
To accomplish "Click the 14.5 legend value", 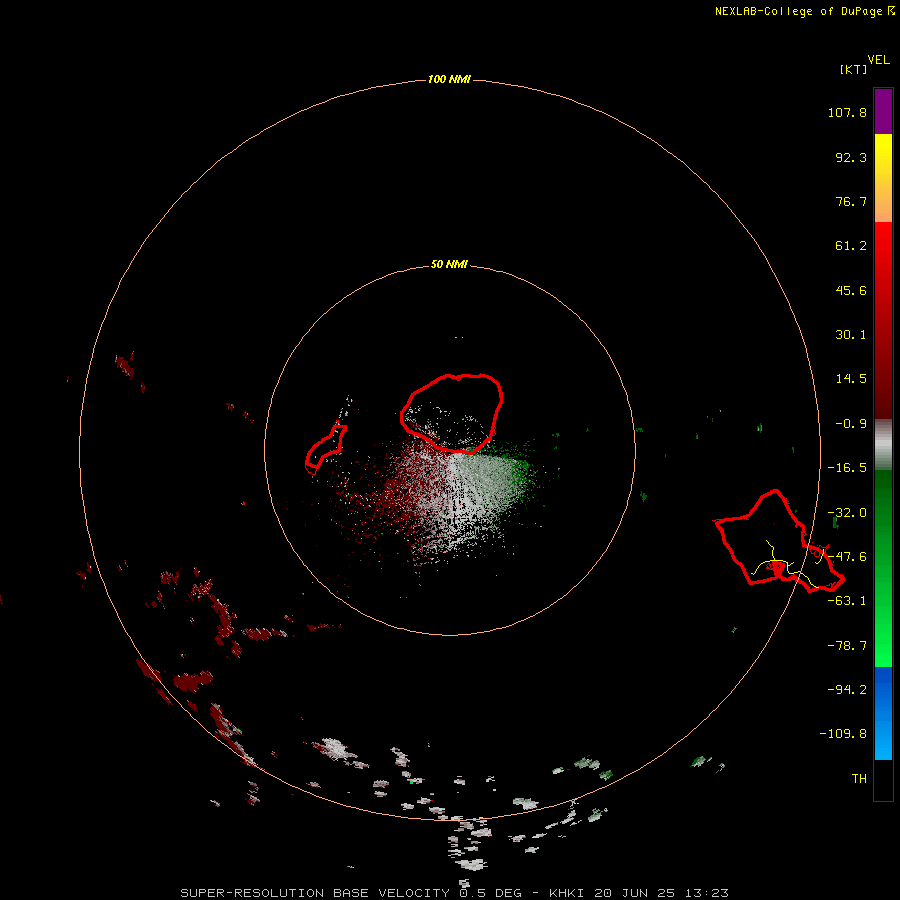I will pos(851,379).
